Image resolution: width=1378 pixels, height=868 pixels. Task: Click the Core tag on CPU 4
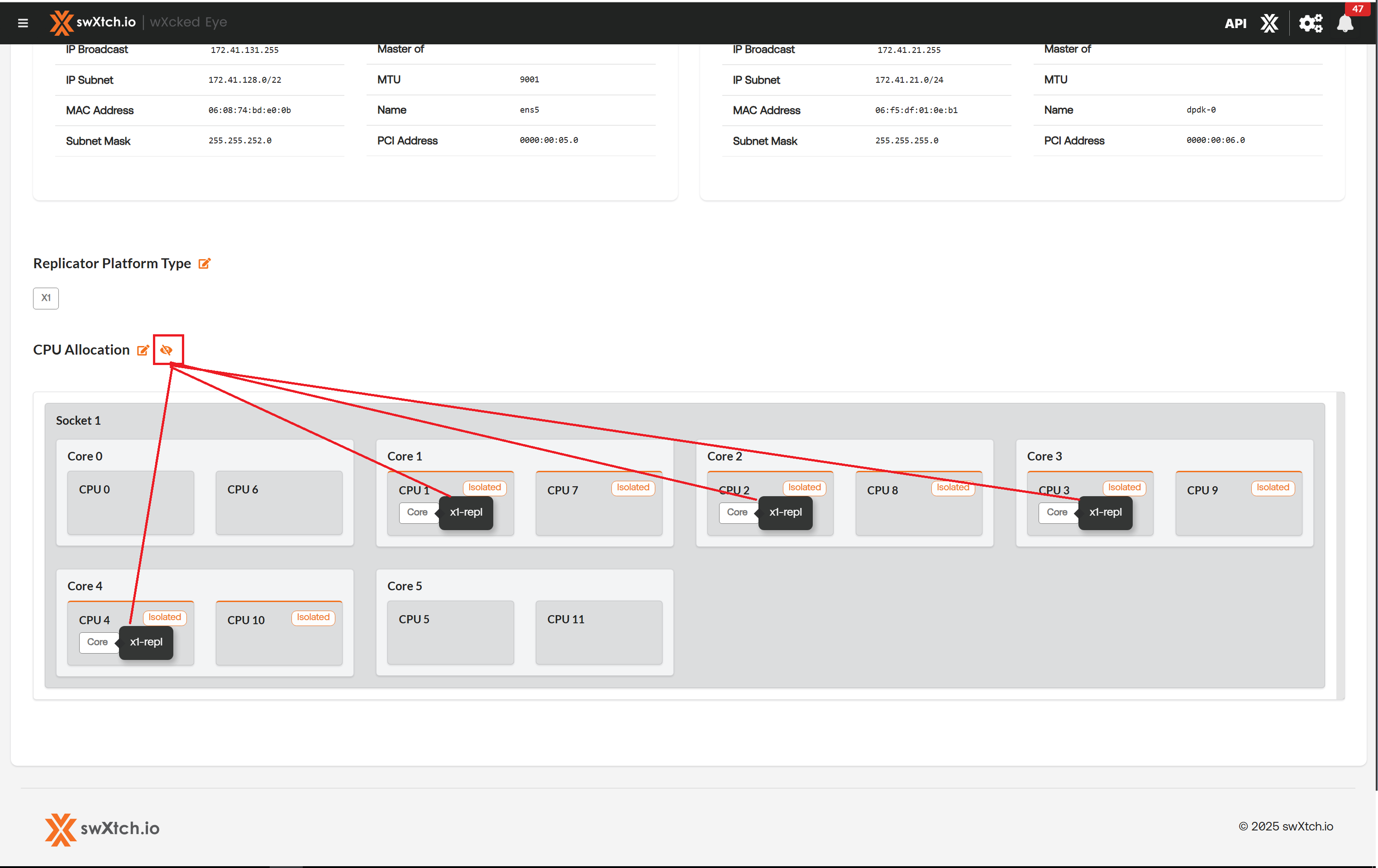click(97, 642)
